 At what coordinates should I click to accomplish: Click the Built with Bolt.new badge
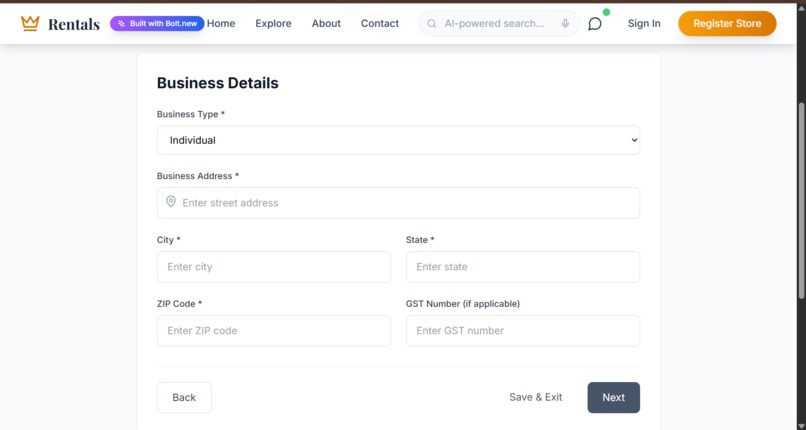coord(157,24)
